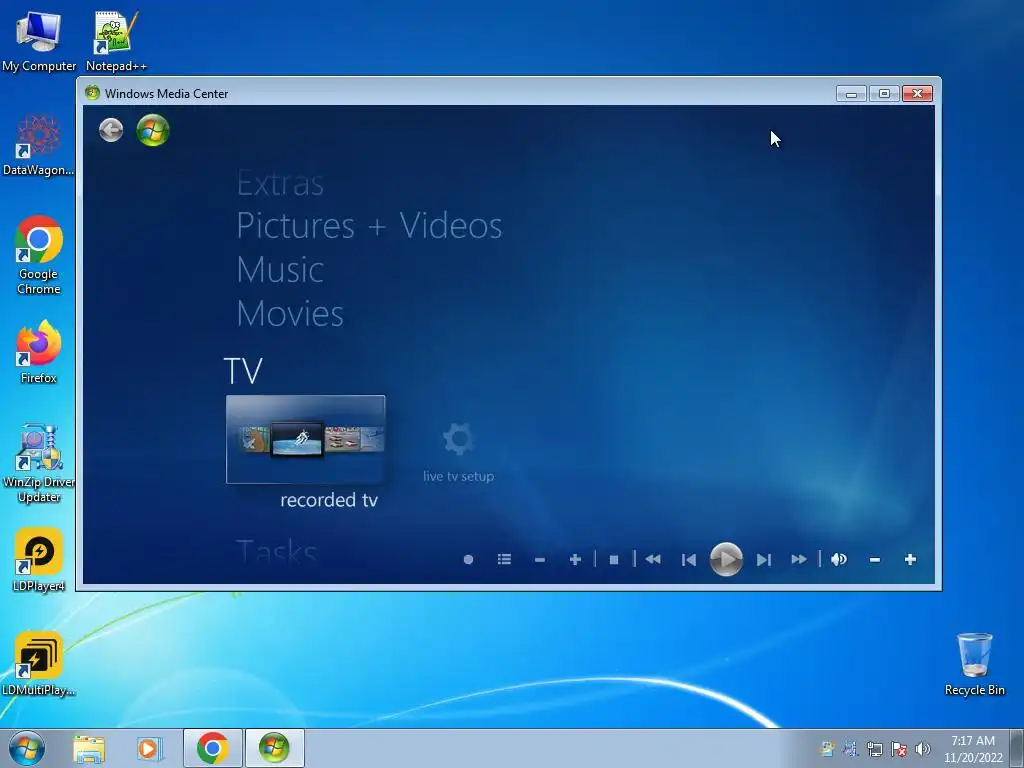Screen dimensions: 1024x768
Task: Select the Notepad++ desktop shortcut
Action: [116, 41]
